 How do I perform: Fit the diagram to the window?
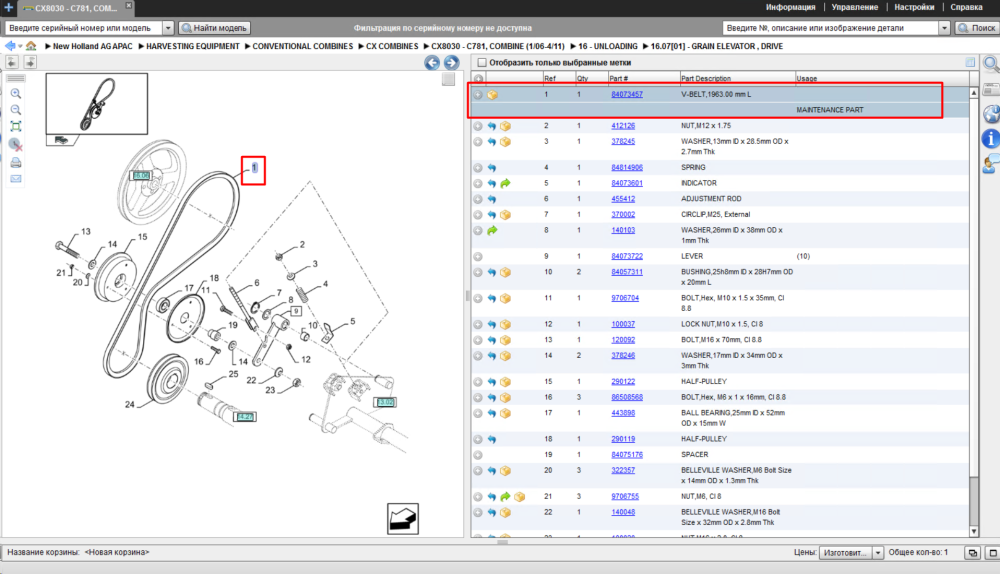(16, 126)
